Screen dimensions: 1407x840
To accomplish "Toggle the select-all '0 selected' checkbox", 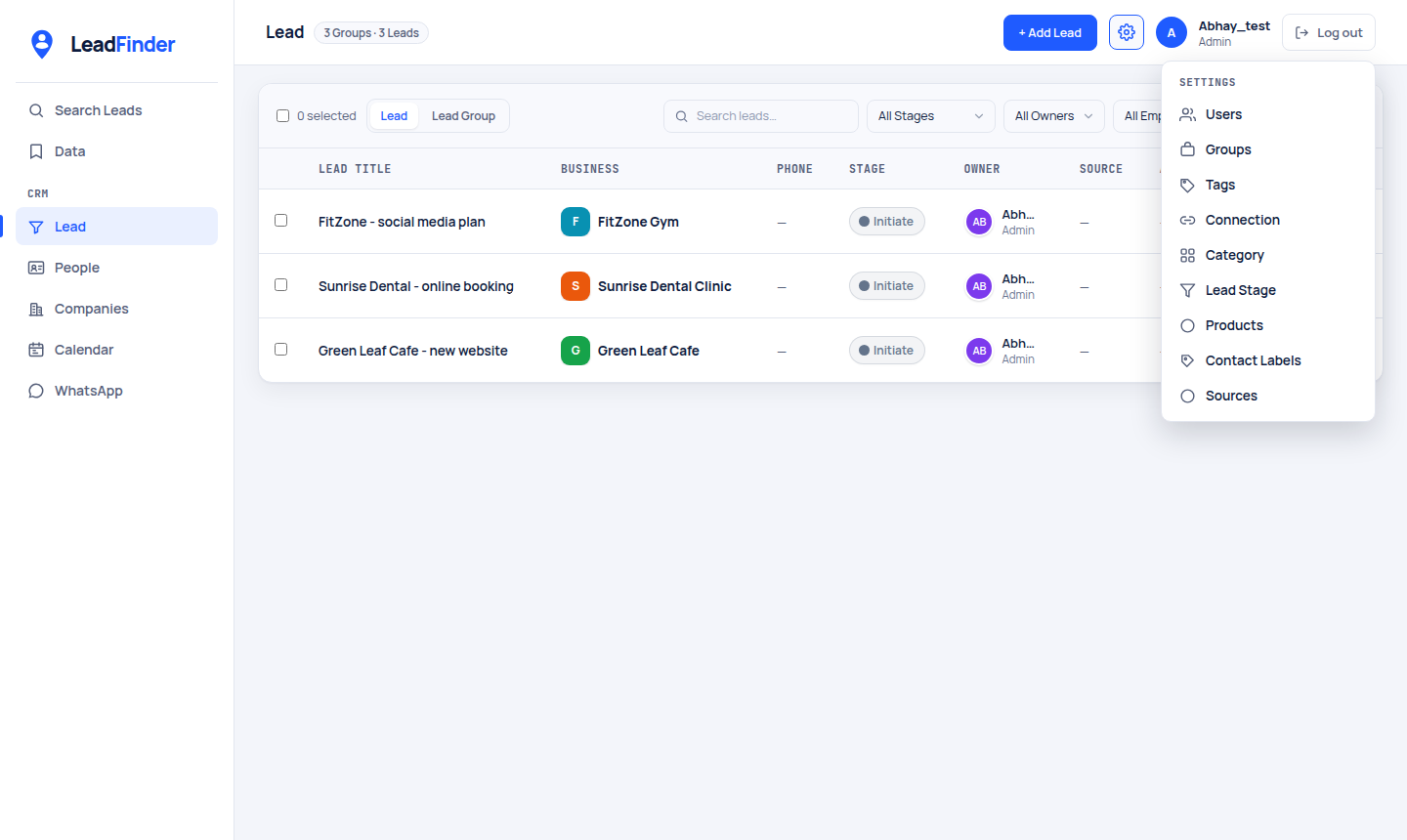I will point(283,116).
